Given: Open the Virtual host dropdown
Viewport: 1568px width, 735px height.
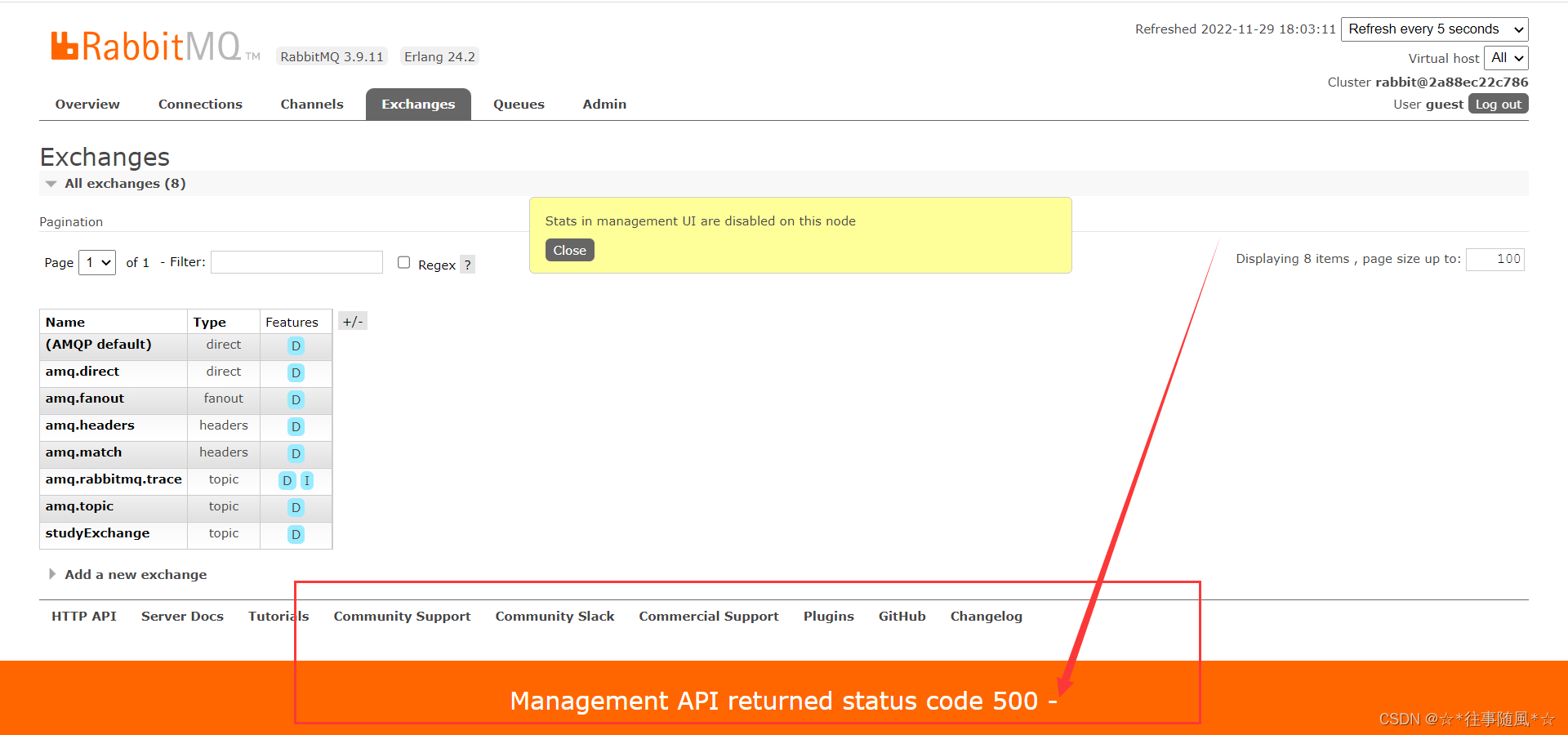Looking at the screenshot, I should tap(1506, 58).
